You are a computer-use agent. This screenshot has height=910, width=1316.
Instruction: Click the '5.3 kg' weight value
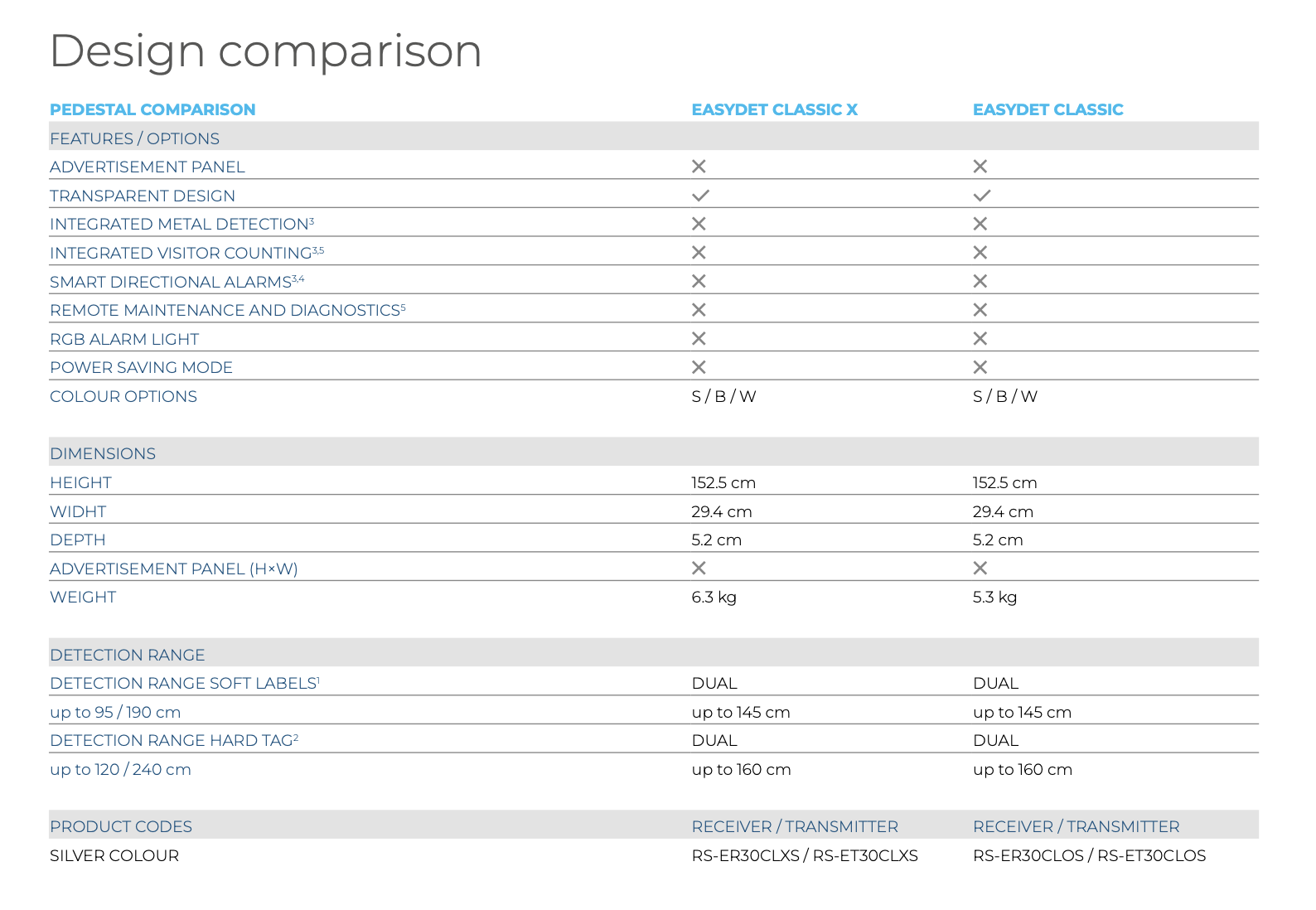994,597
